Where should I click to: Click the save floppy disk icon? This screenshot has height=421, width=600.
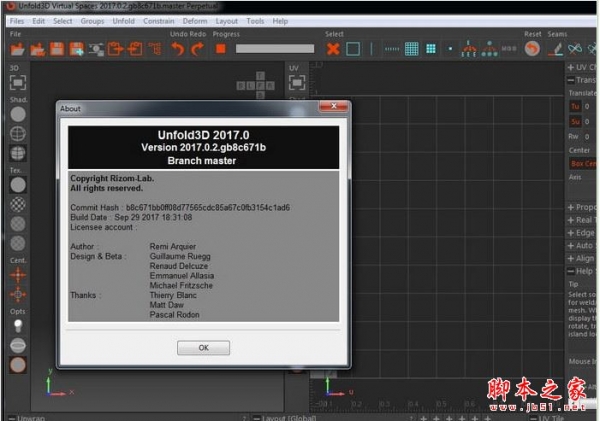[x=57, y=49]
